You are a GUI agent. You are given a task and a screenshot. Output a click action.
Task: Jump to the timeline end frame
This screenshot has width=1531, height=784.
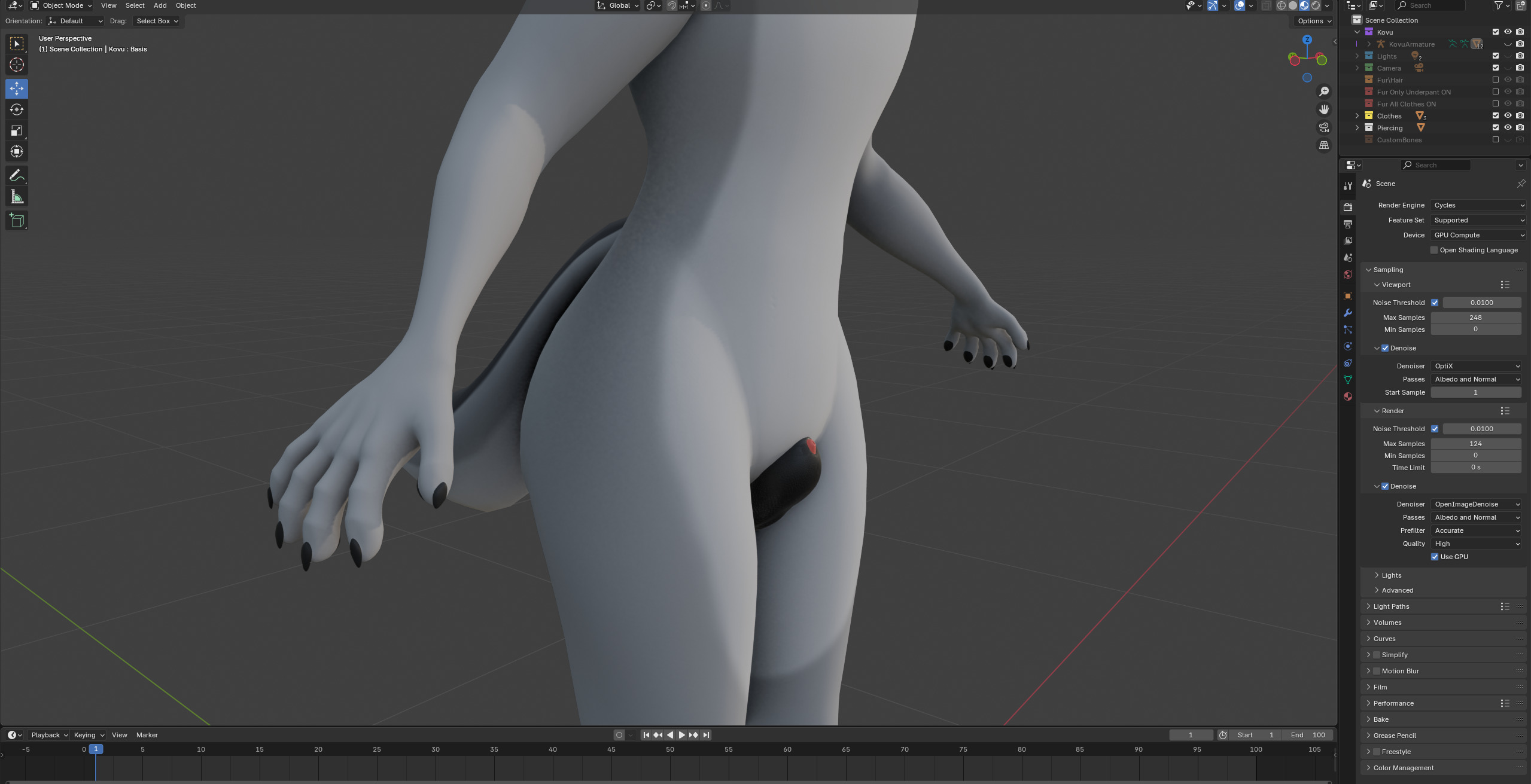706,735
